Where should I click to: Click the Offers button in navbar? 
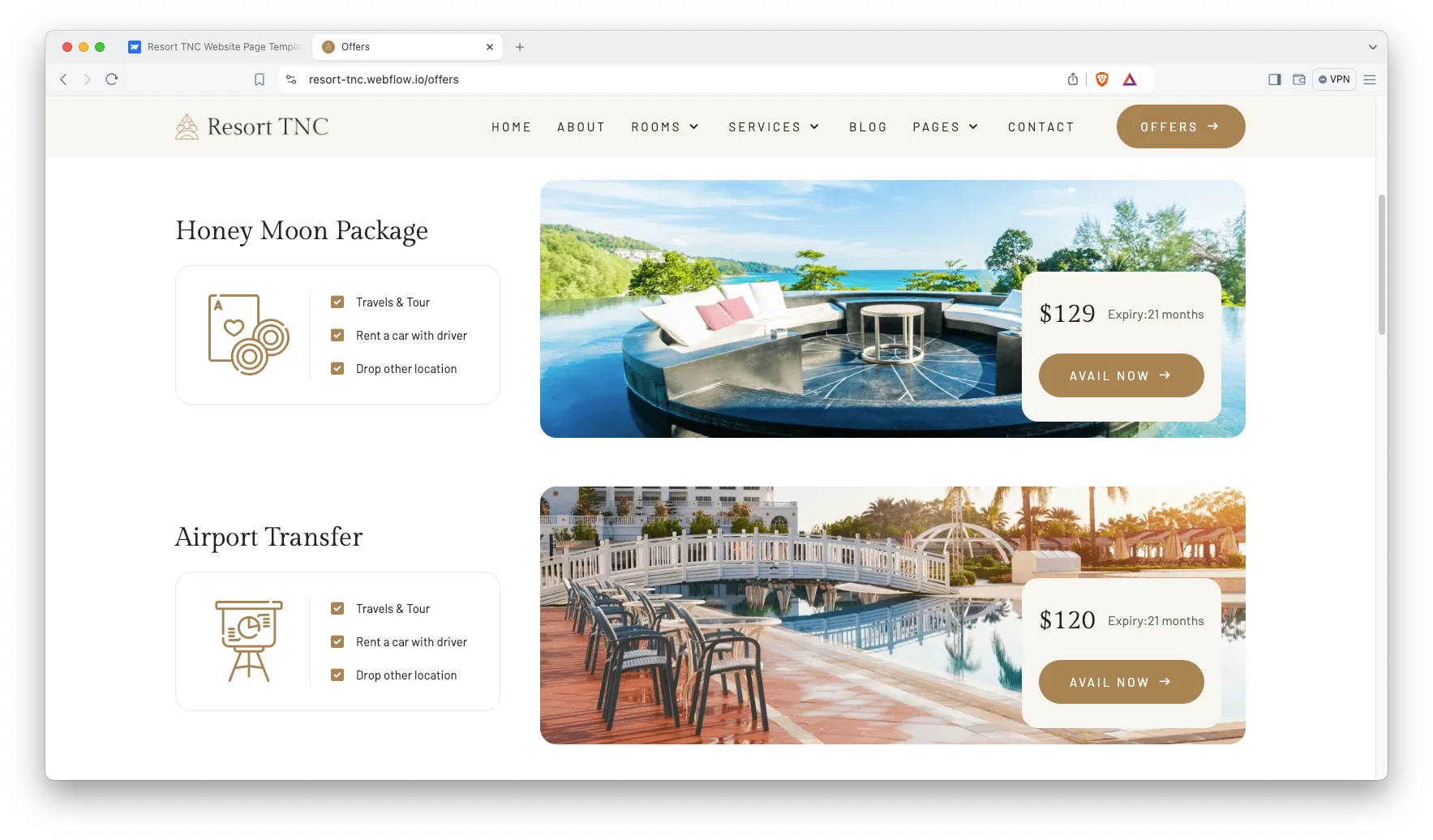point(1181,126)
